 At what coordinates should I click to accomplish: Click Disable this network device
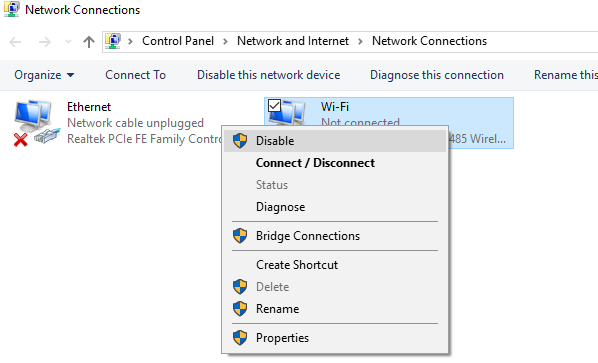point(268,75)
